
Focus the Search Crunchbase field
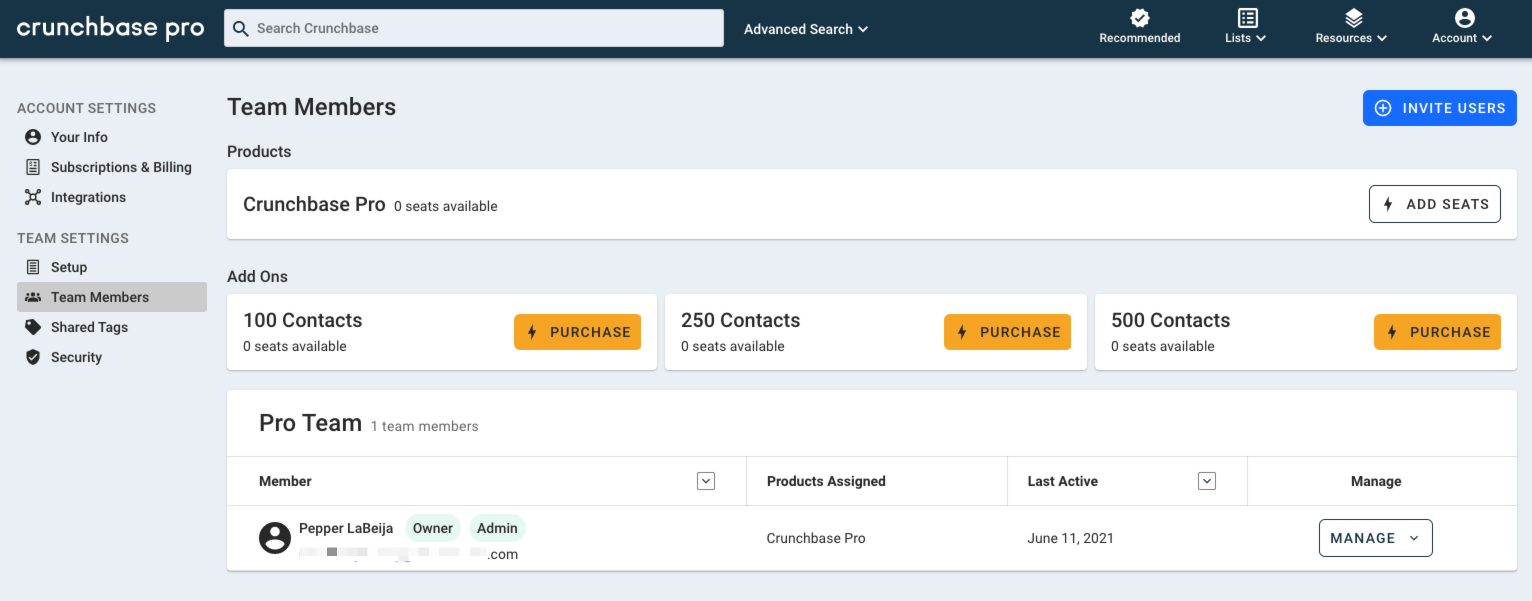click(x=474, y=28)
